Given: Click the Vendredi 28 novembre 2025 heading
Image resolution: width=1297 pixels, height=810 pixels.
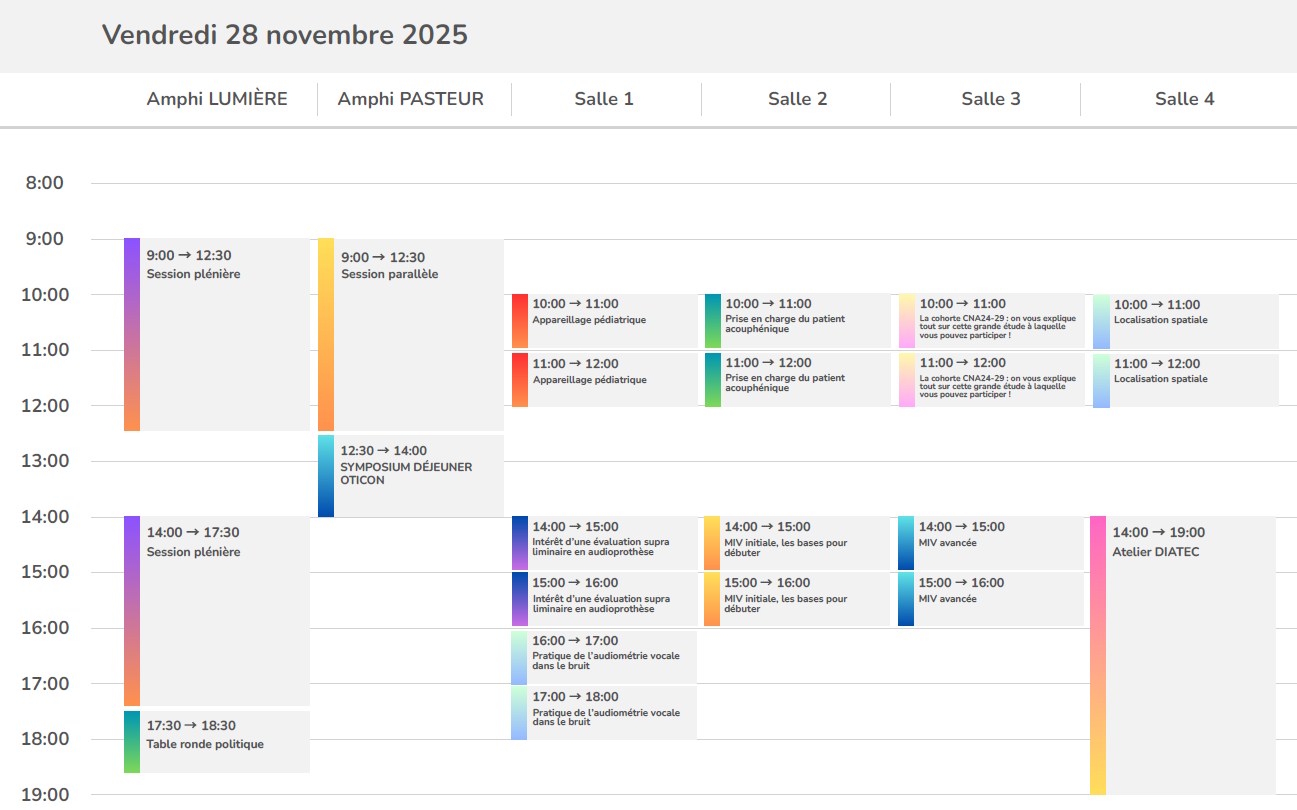Looking at the screenshot, I should point(285,35).
